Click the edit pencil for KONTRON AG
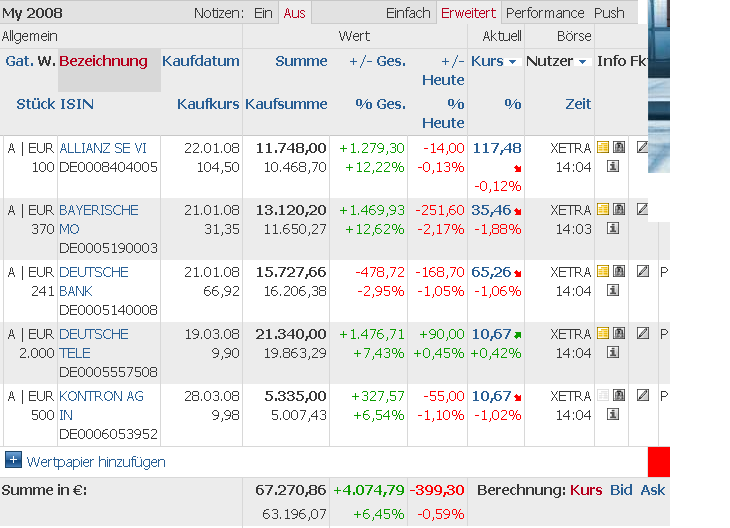The width and height of the screenshot is (730, 528). pos(642,396)
